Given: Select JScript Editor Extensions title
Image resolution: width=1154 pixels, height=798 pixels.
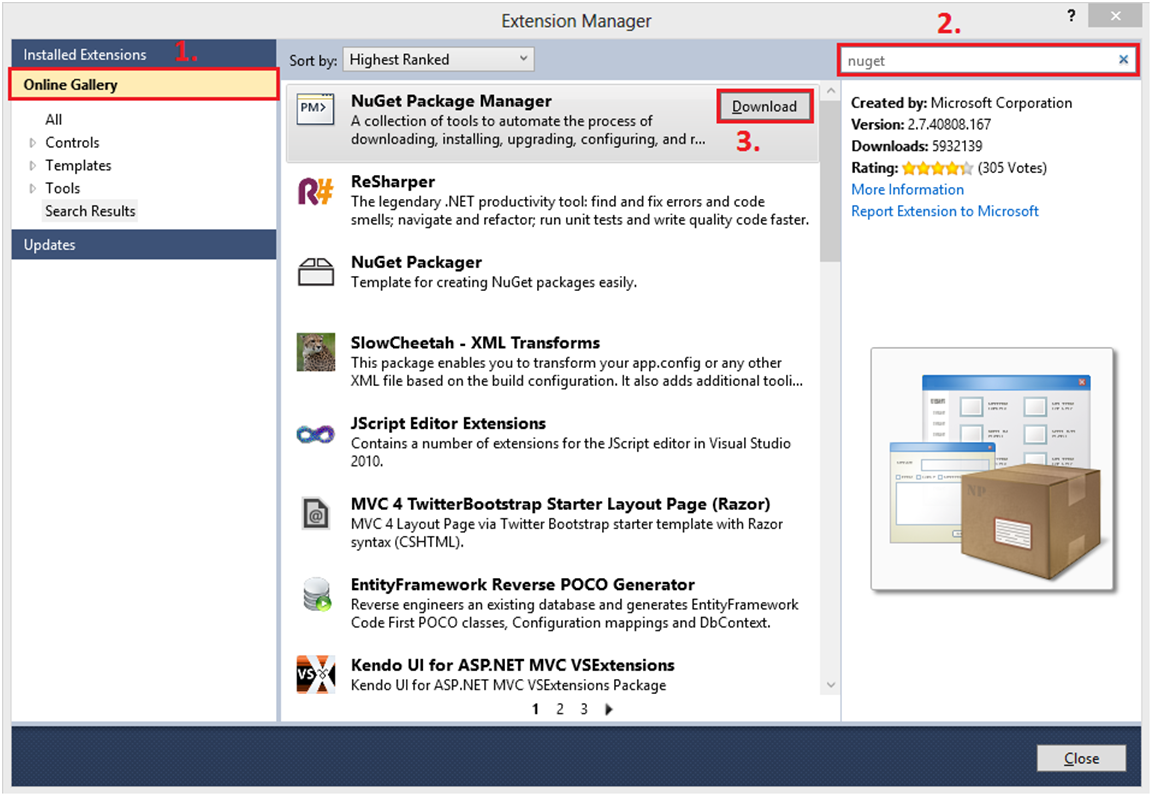Looking at the screenshot, I should coord(448,423).
